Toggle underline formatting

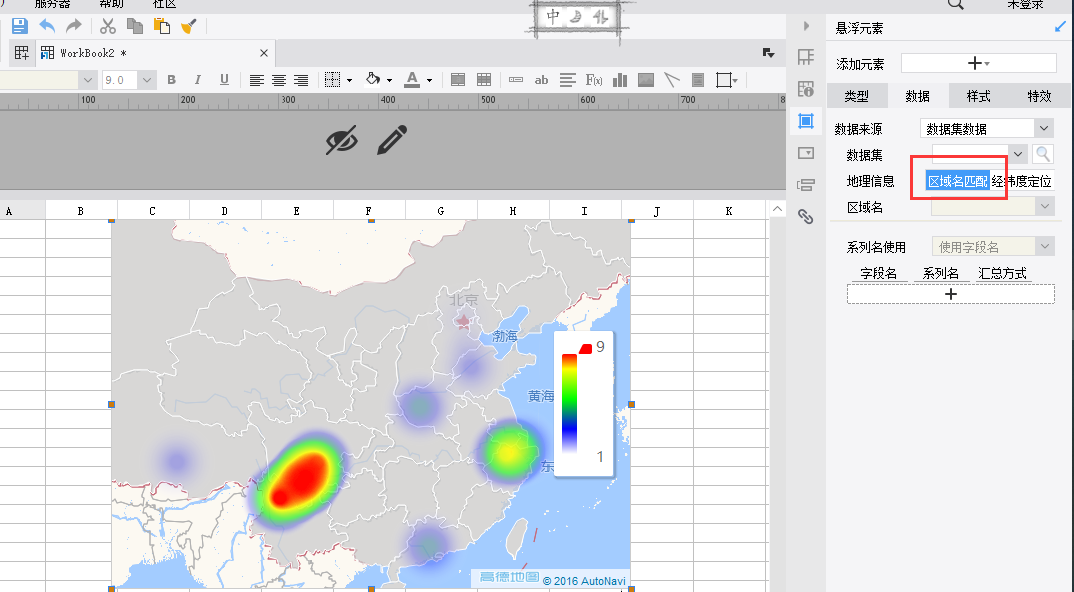pos(224,80)
